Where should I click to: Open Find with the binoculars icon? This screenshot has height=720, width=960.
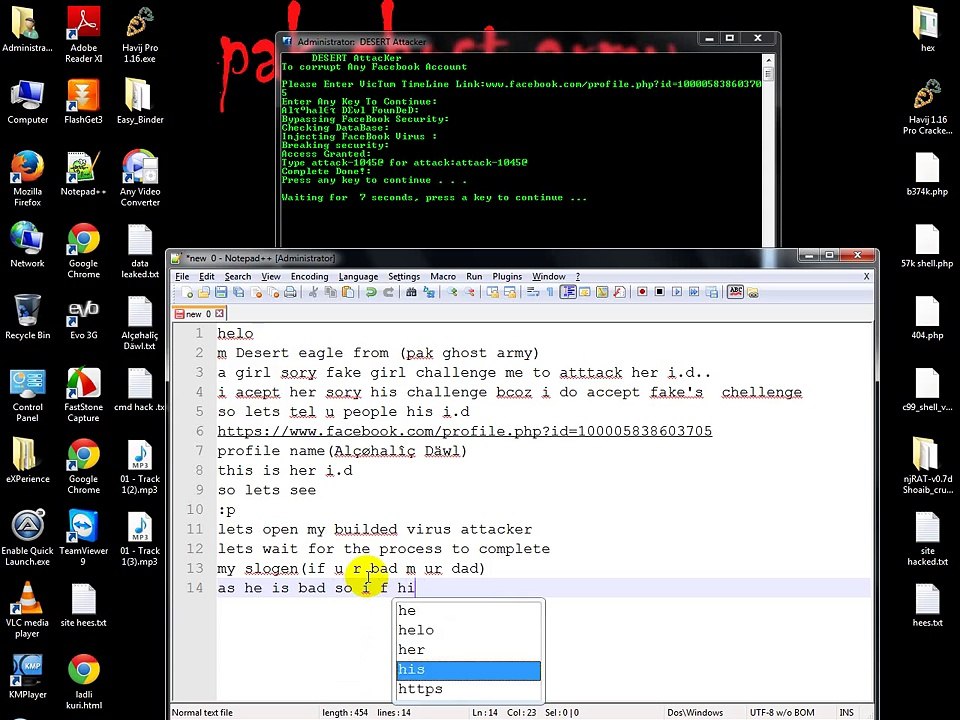411,293
